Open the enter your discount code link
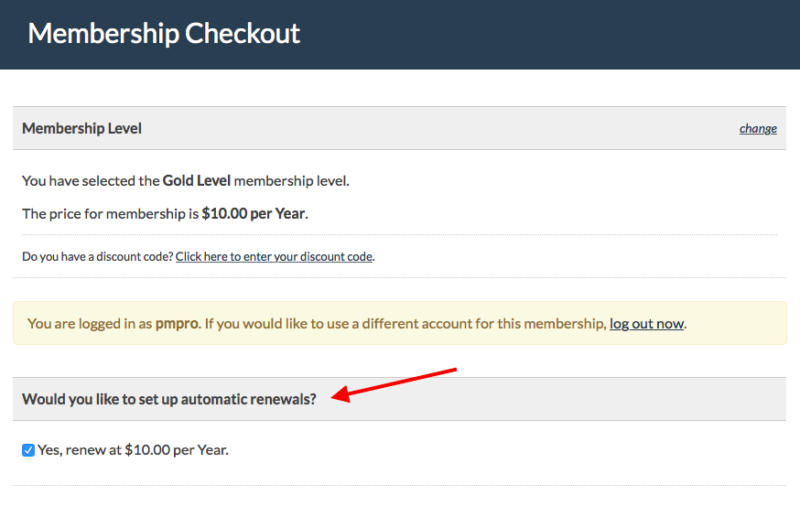Screen dimensions: 800x506 [x=274, y=257]
